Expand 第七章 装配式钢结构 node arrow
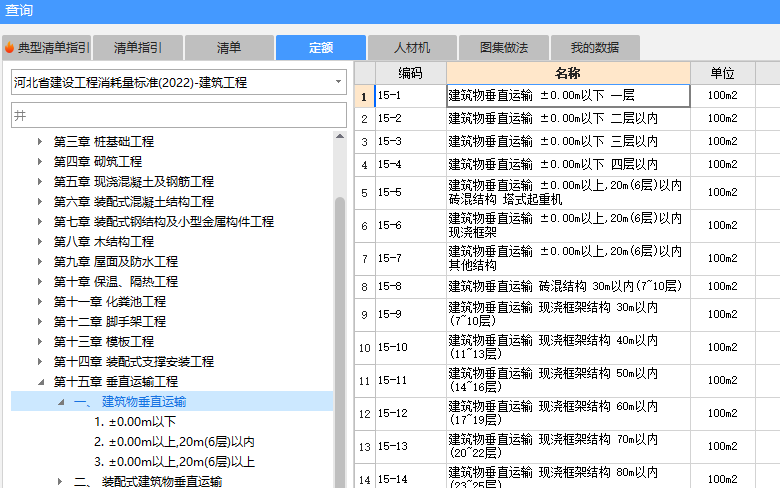This screenshot has width=780, height=488. 40,221
